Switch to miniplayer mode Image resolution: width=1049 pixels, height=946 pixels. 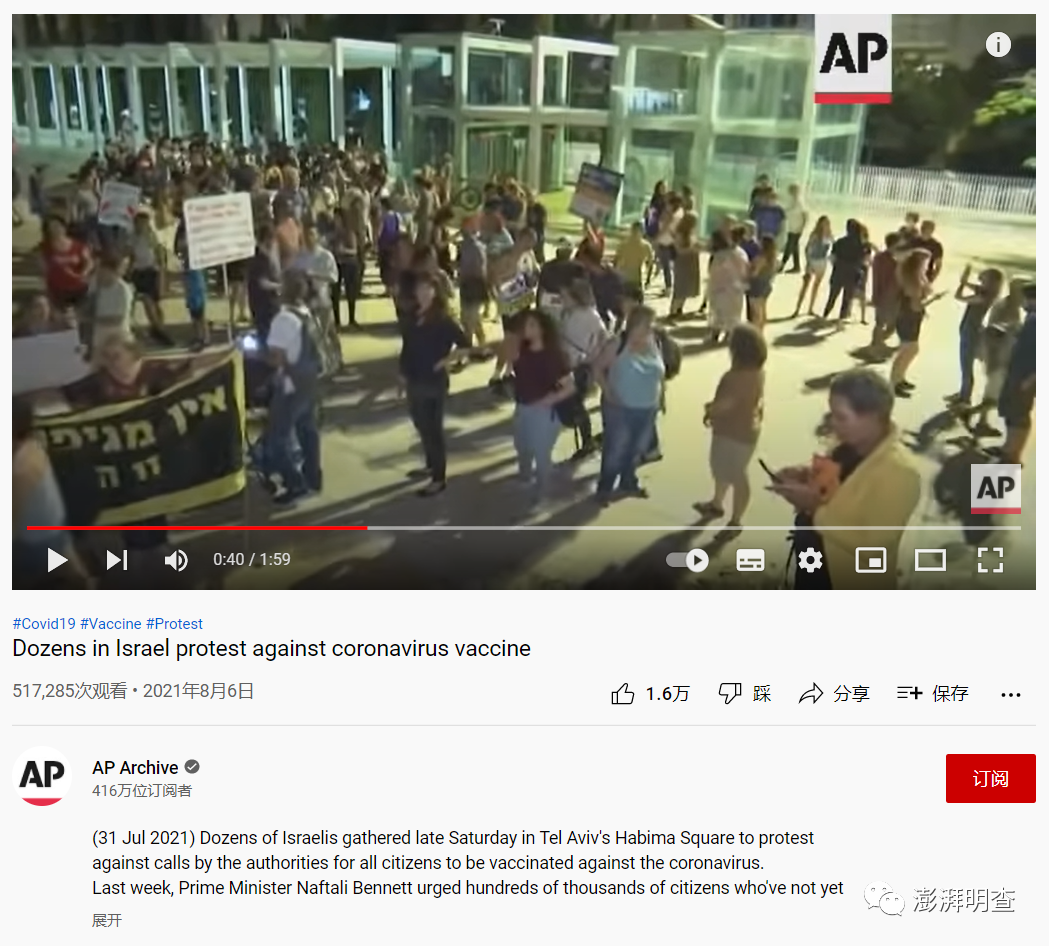[x=870, y=560]
